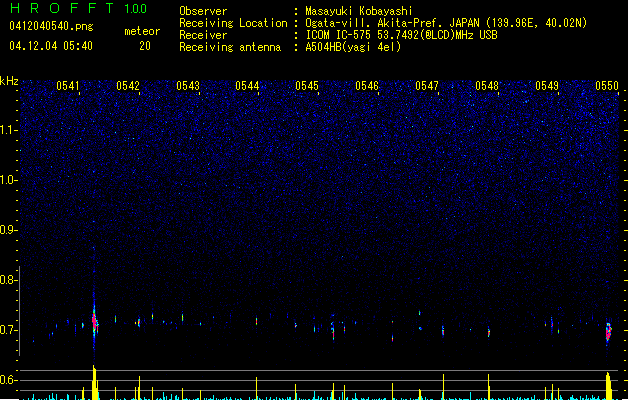The width and height of the screenshot is (629, 400).
Task: Click the 1.0 frequency axis label
Action: click(x=8, y=180)
